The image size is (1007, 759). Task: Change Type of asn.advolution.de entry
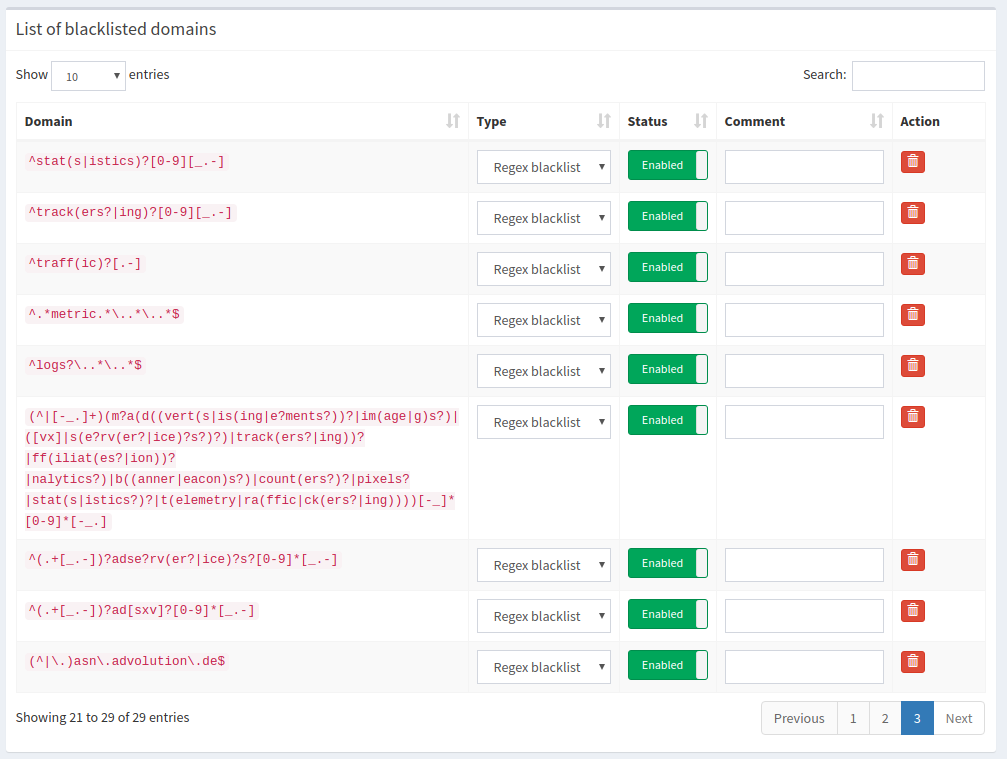pos(544,667)
